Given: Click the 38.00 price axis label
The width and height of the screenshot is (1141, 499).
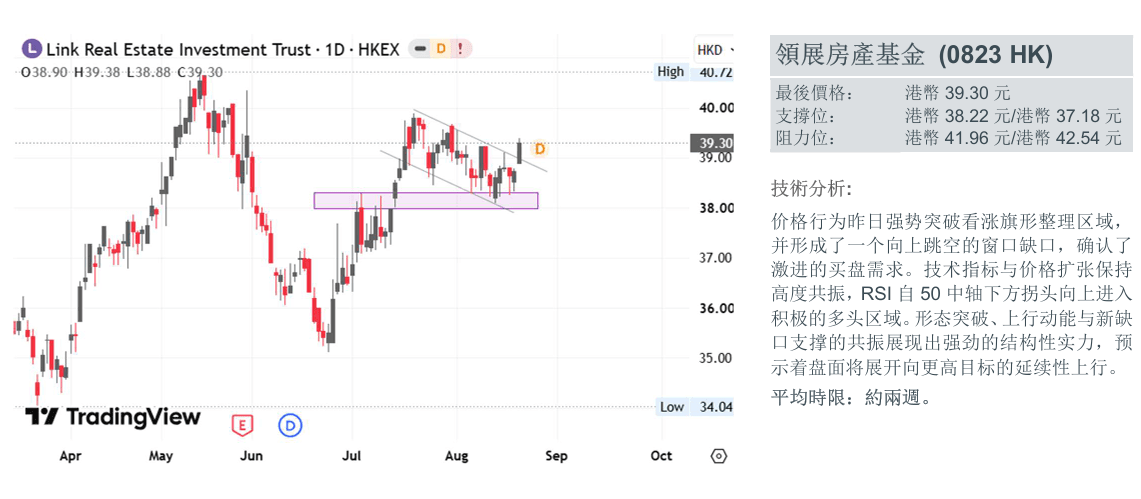Looking at the screenshot, I should [x=716, y=208].
